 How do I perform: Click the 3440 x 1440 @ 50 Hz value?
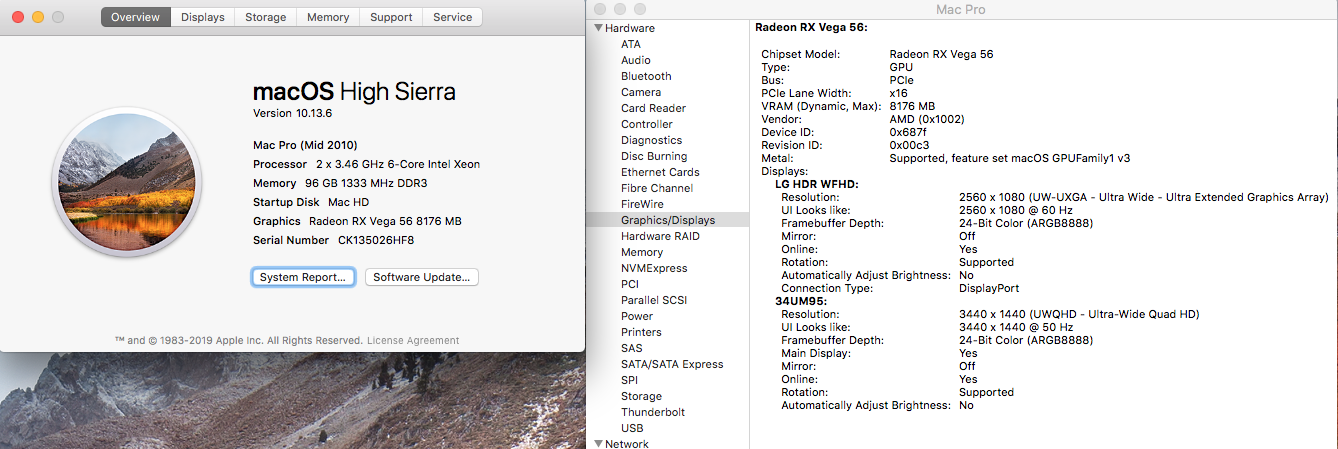click(x=1016, y=327)
